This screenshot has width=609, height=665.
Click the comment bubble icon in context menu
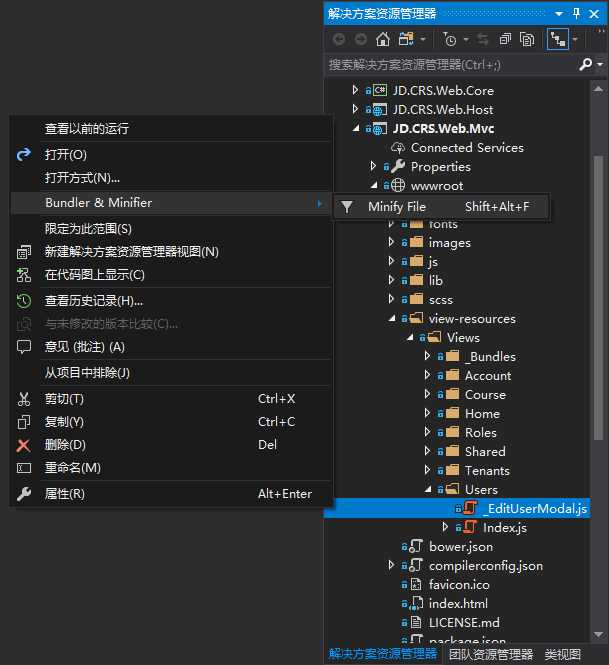pyautogui.click(x=24, y=347)
